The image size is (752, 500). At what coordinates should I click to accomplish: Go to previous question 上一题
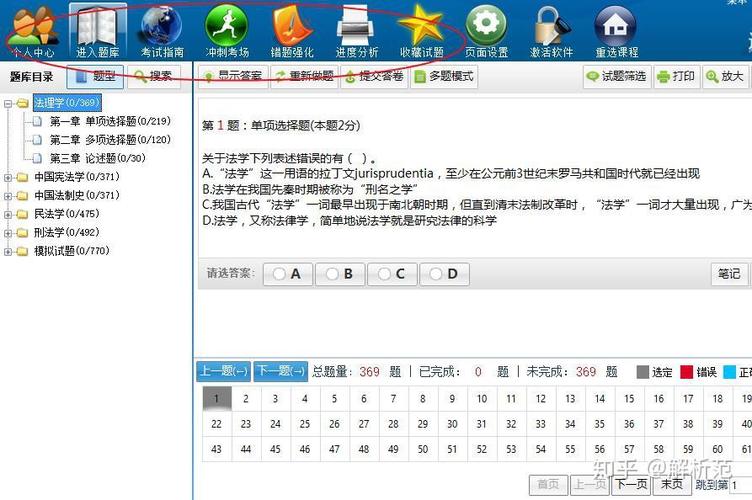(223, 372)
